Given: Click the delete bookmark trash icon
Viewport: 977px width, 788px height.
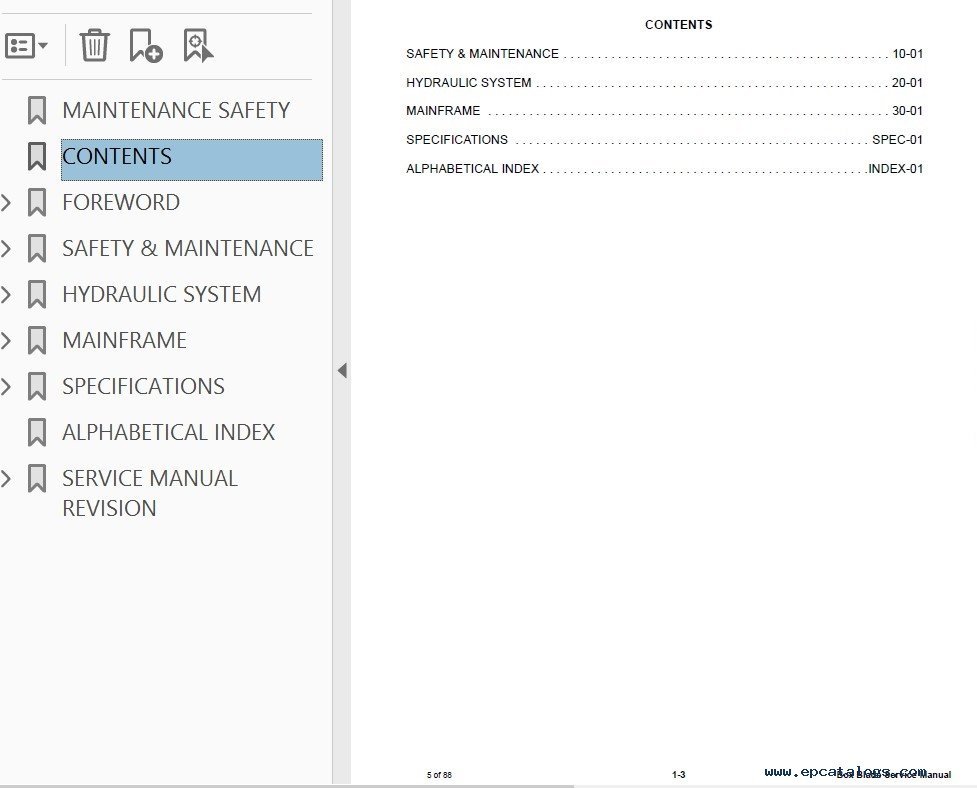Looking at the screenshot, I should tap(94, 45).
